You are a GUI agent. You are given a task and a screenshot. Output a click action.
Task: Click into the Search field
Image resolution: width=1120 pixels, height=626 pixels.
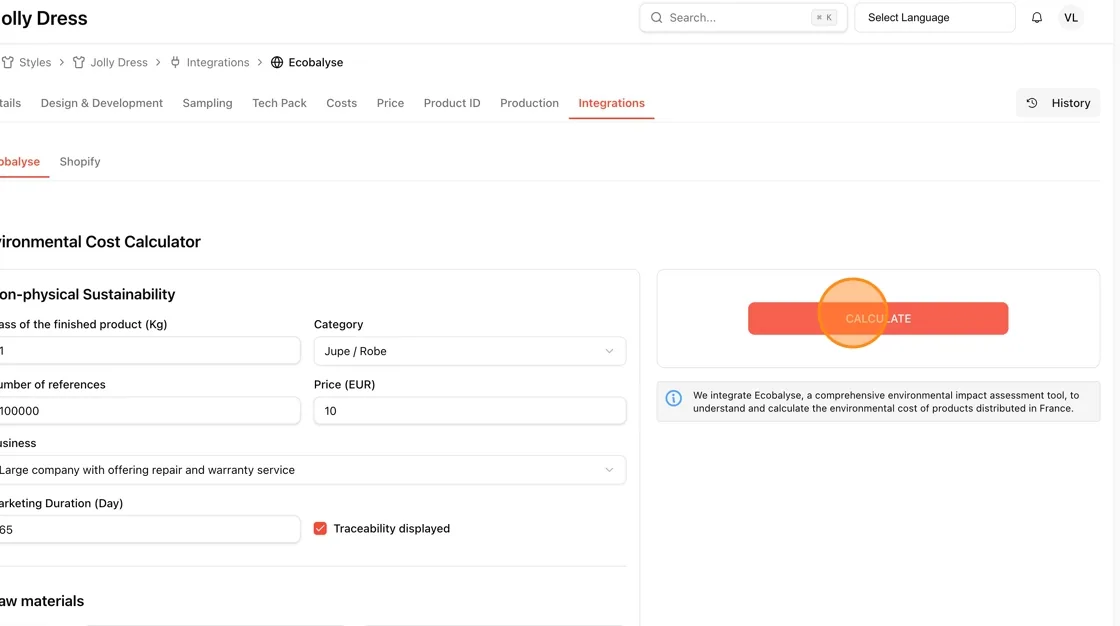click(743, 18)
